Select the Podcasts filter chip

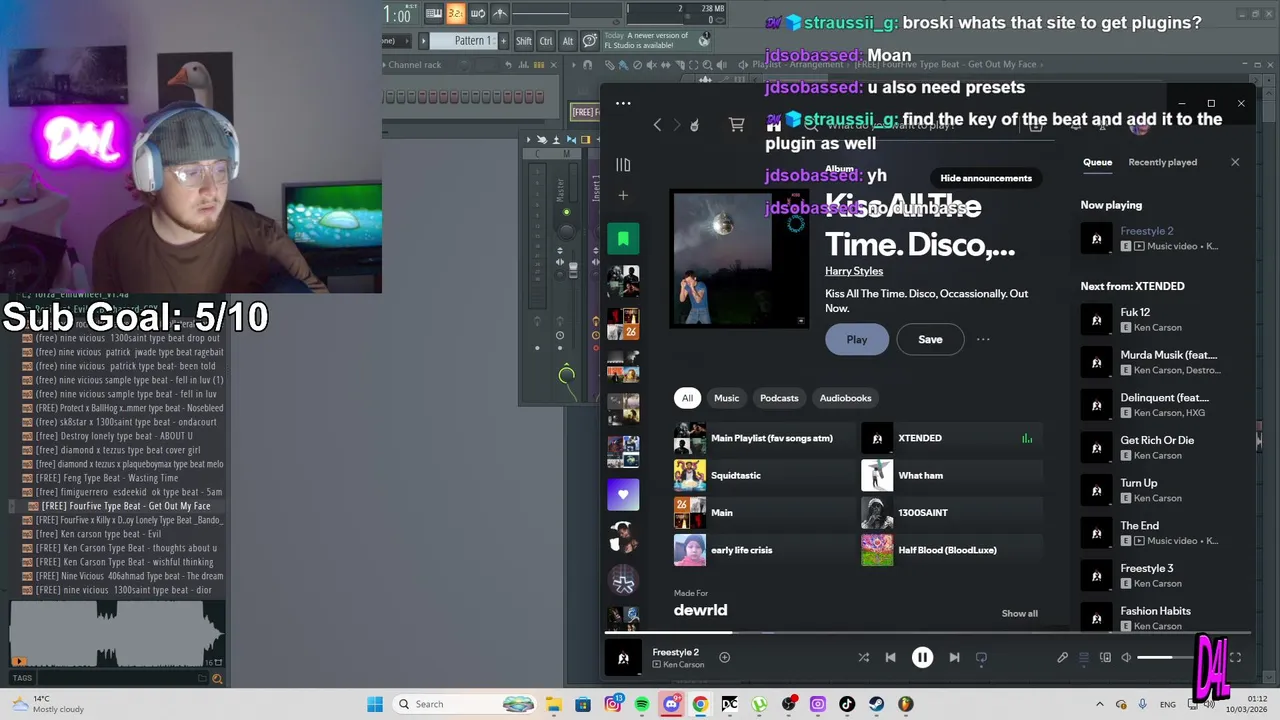[x=779, y=398]
